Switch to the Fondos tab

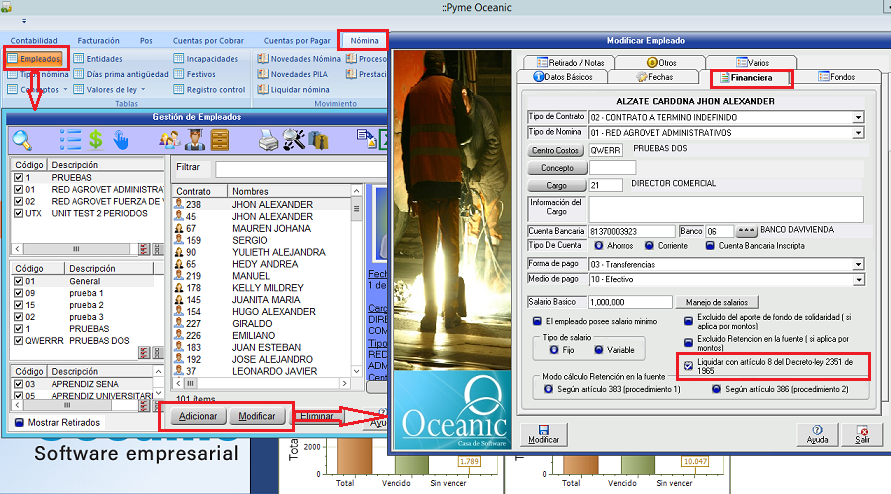[x=836, y=77]
